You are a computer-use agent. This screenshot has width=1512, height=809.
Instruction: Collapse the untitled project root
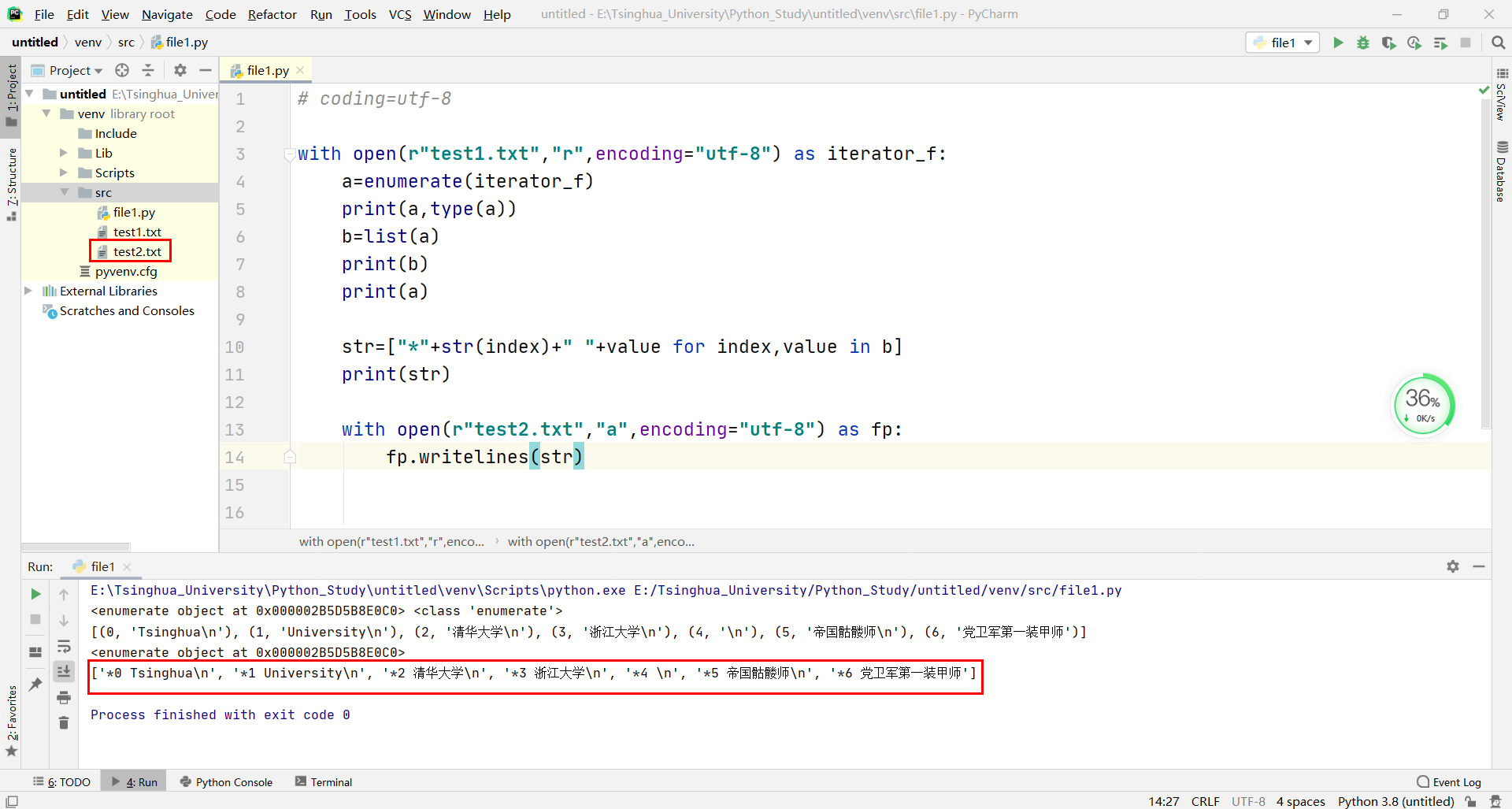tap(29, 94)
